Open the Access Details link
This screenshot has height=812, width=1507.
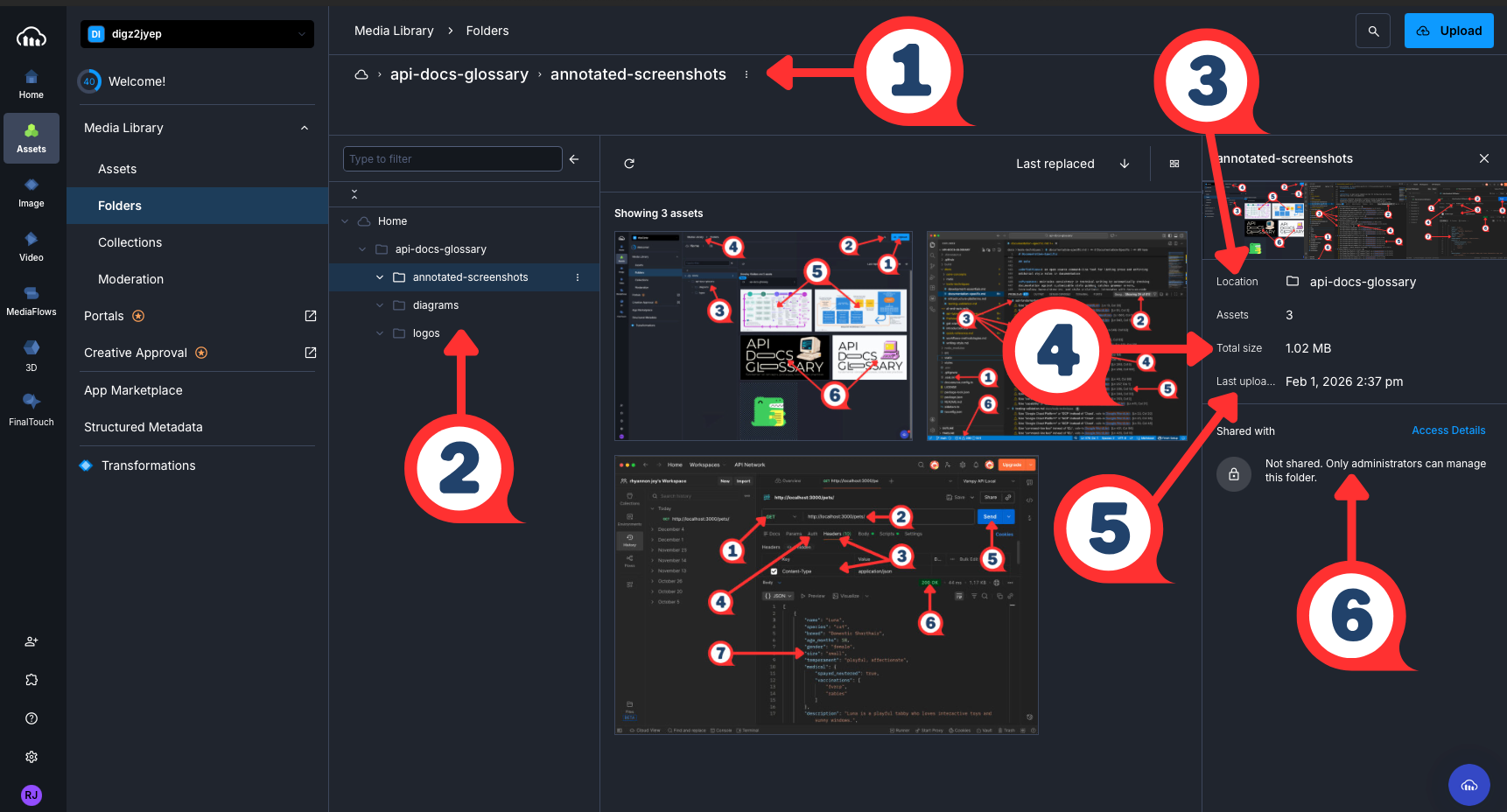[x=1448, y=430]
